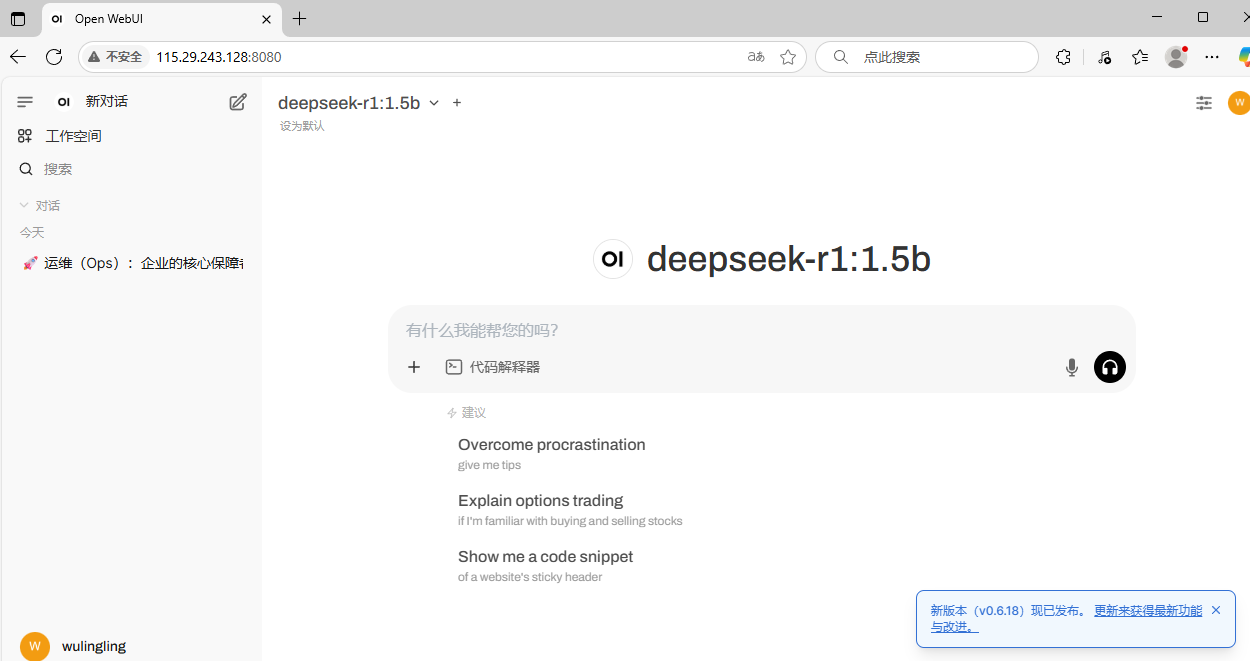
Task: Select suggestion Show me a code snippet
Action: point(545,565)
